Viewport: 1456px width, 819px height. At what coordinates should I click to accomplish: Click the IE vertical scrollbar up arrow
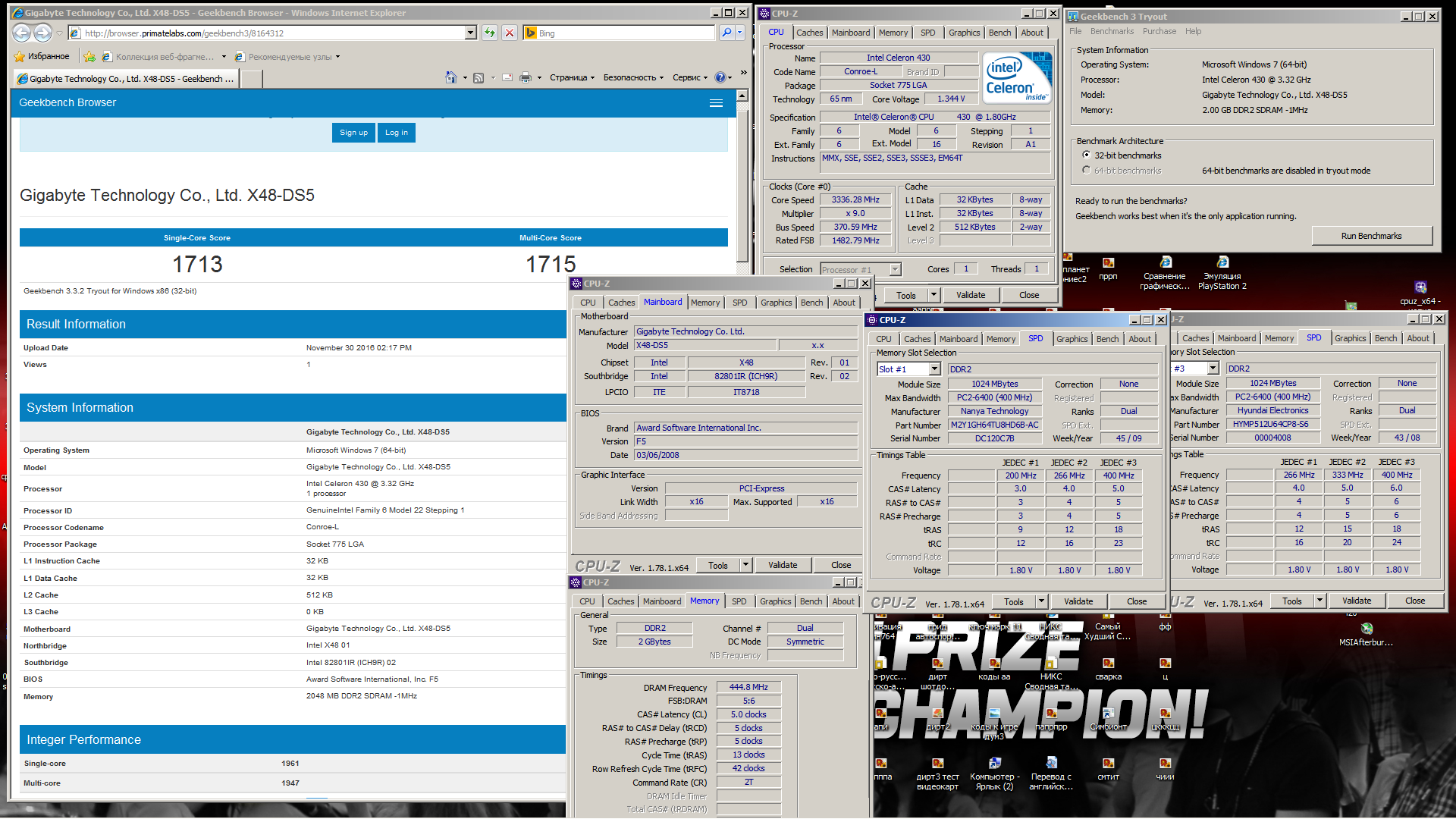click(742, 96)
